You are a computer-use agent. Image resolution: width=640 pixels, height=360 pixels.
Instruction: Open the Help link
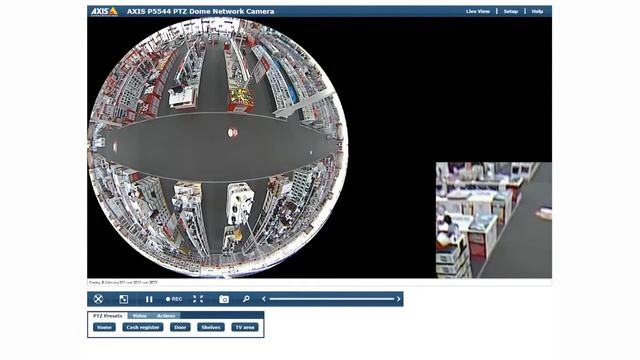537,11
